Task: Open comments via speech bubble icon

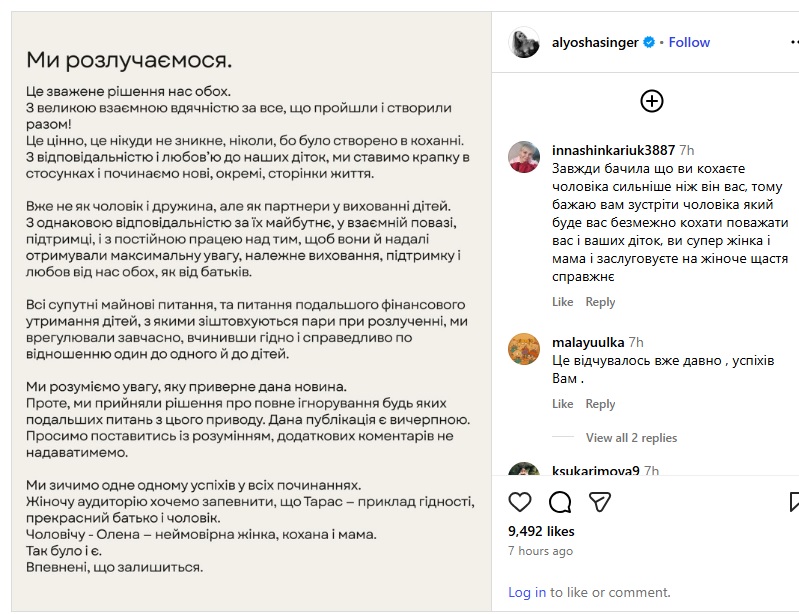Action: (560, 501)
